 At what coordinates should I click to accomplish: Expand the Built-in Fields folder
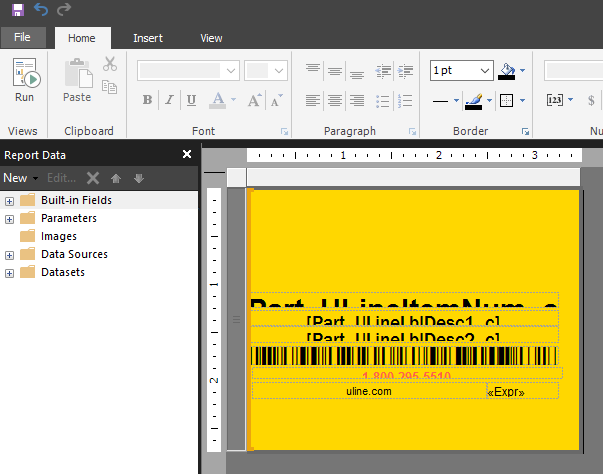tap(9, 201)
